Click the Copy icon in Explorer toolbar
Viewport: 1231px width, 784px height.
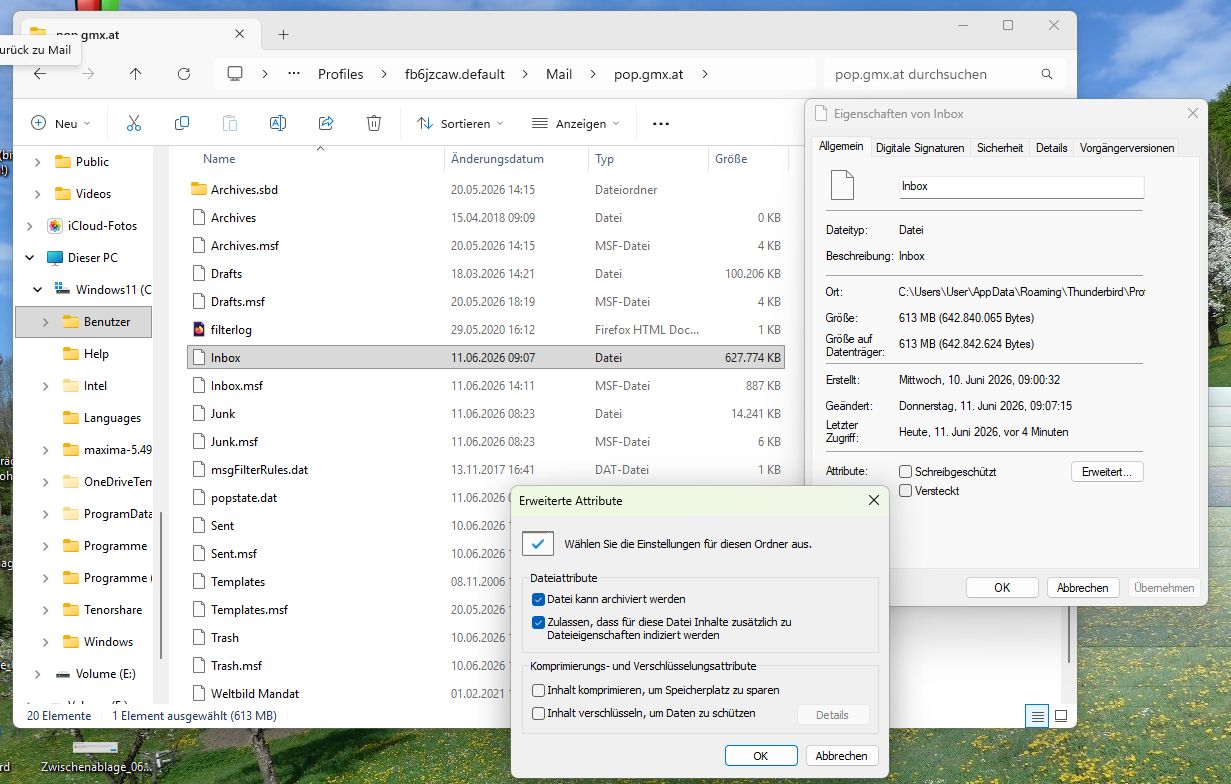(x=182, y=123)
